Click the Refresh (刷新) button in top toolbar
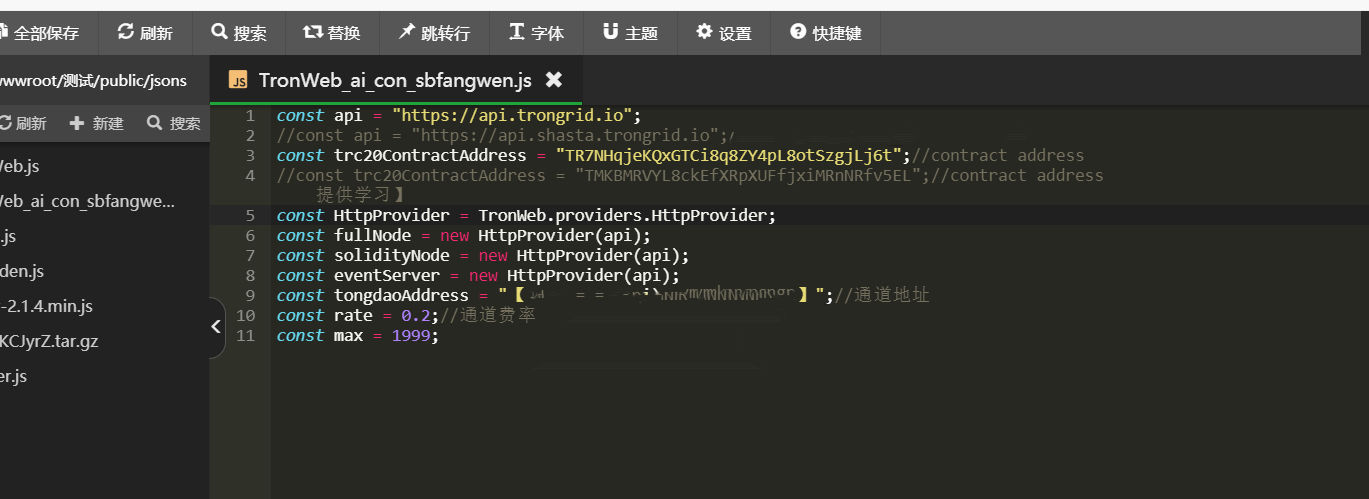The image size is (1369, 499). [x=145, y=33]
